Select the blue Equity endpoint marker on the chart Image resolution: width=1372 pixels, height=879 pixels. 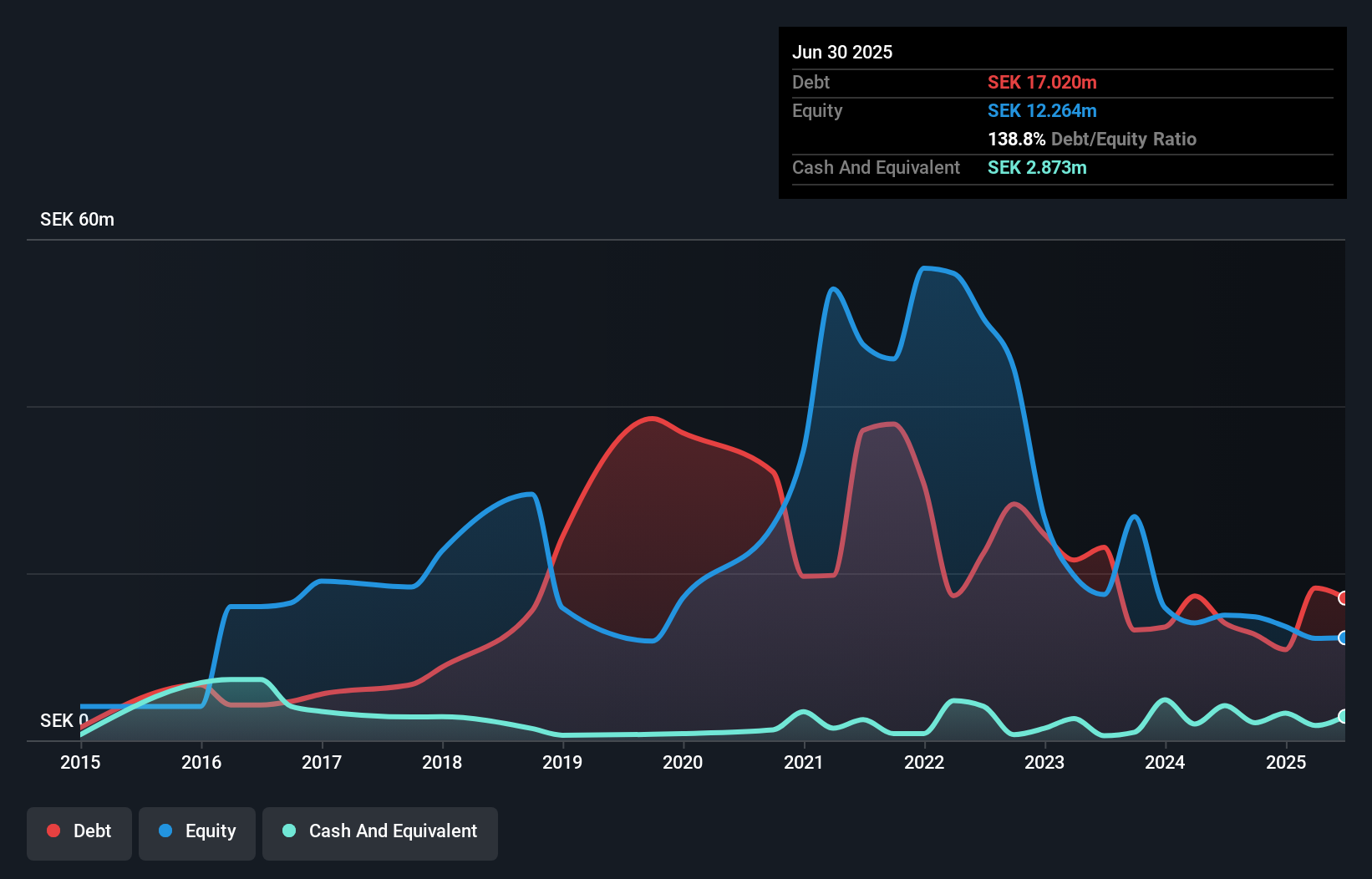pos(1341,638)
